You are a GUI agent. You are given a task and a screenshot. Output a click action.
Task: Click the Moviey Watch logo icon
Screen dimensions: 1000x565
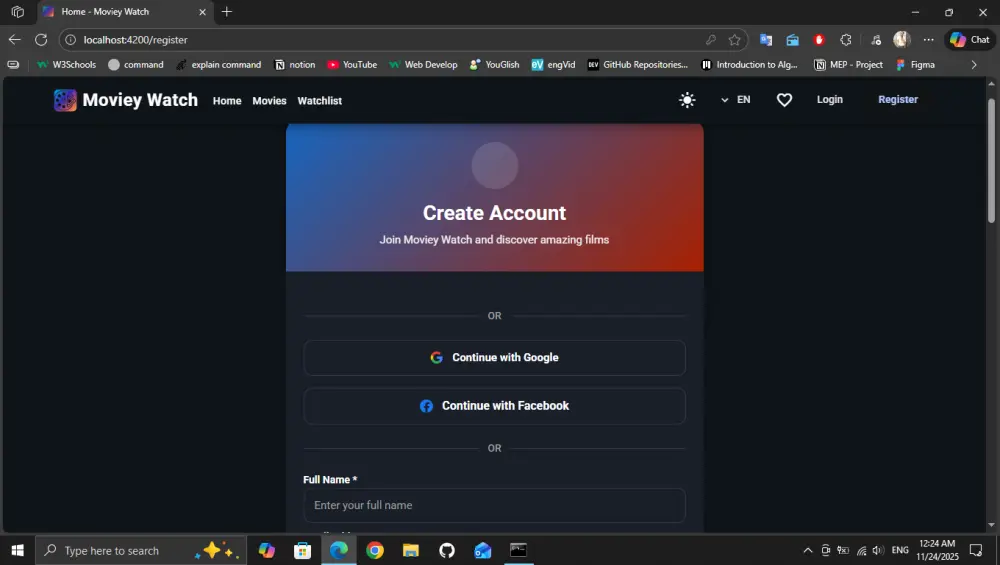point(65,100)
